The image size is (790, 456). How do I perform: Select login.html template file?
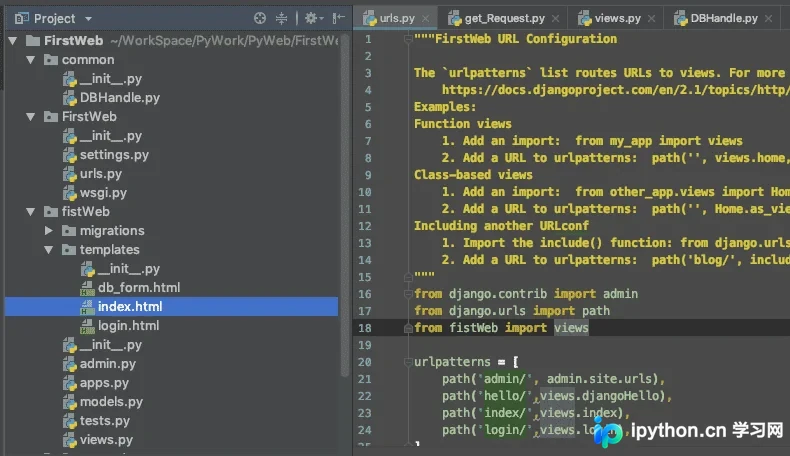tap(128, 325)
